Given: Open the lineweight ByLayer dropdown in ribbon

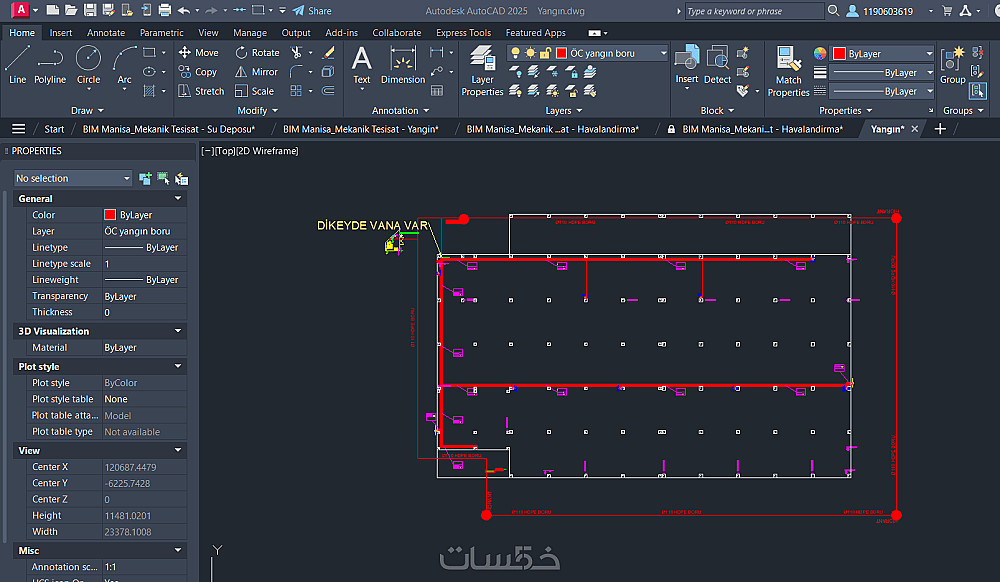Looking at the screenshot, I should tap(883, 72).
